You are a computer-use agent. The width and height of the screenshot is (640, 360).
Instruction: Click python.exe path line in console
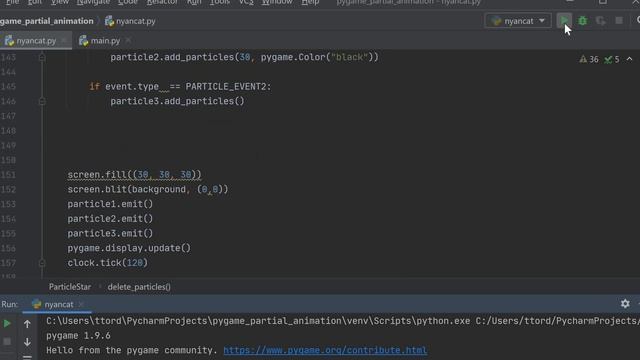tap(343, 321)
